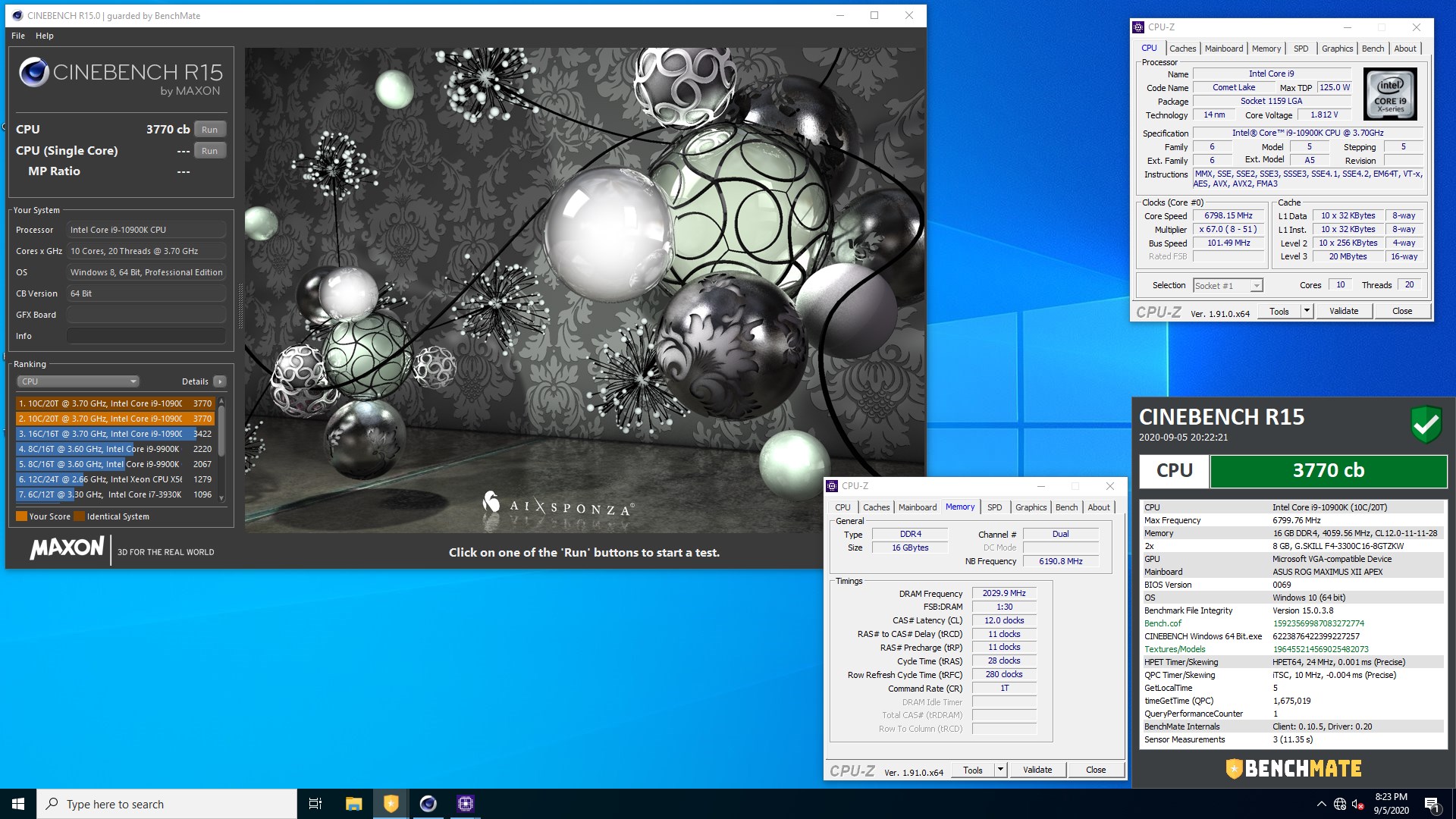Select ranking entry 6 Xeon 1279

(115, 479)
